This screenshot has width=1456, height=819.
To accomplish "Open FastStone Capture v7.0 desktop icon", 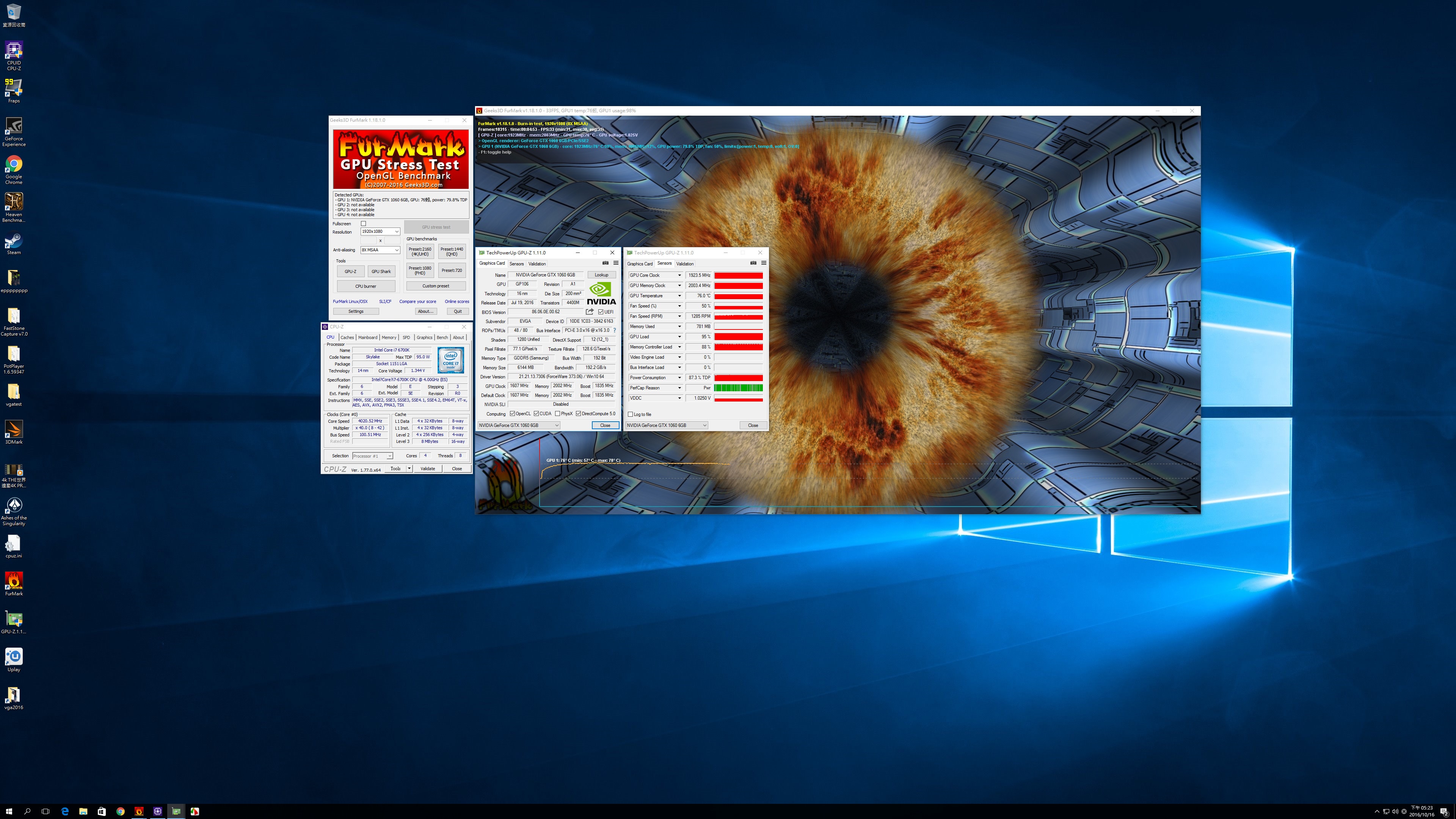I will click(14, 321).
